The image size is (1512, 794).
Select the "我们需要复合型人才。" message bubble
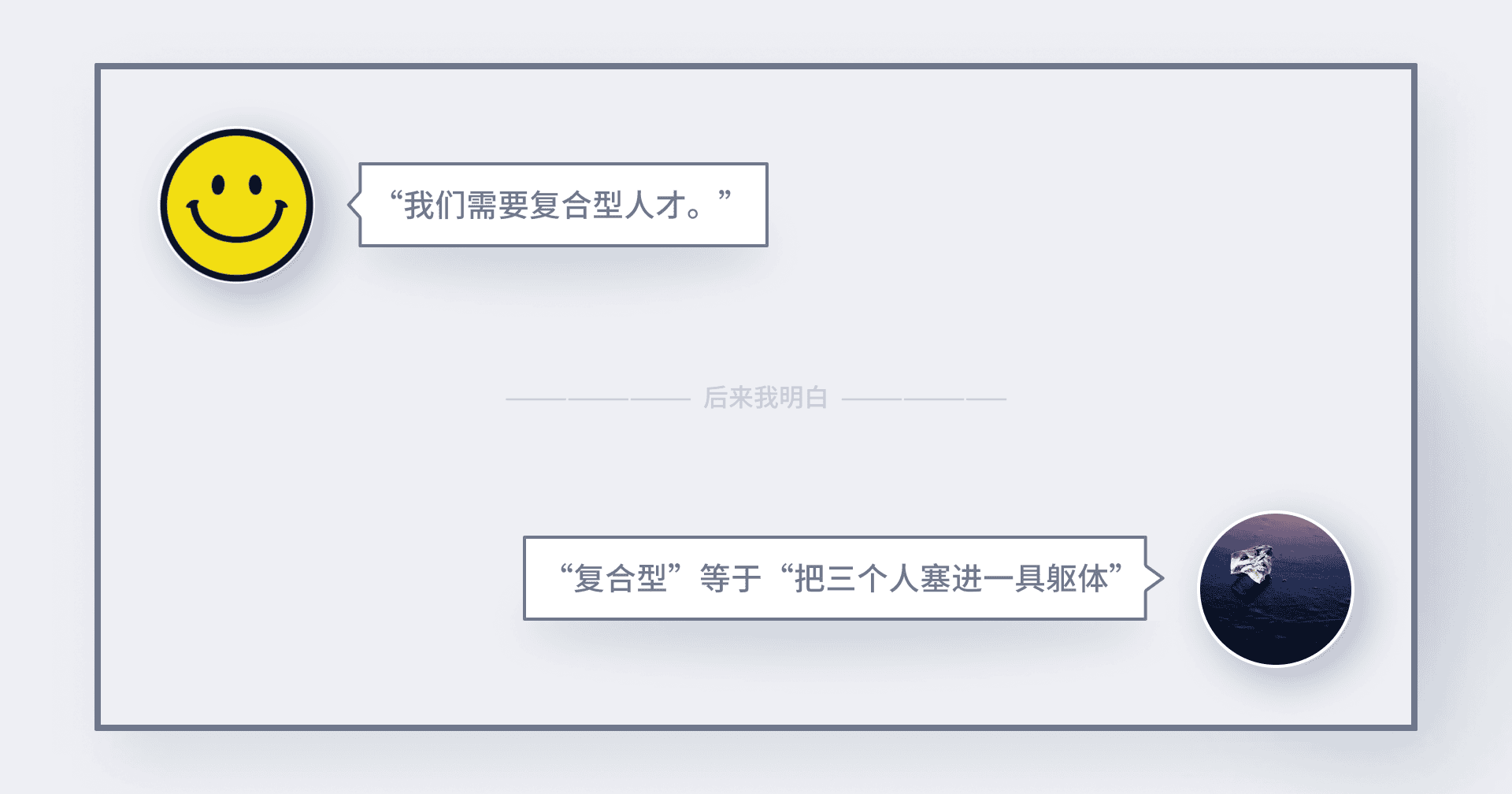tap(563, 205)
